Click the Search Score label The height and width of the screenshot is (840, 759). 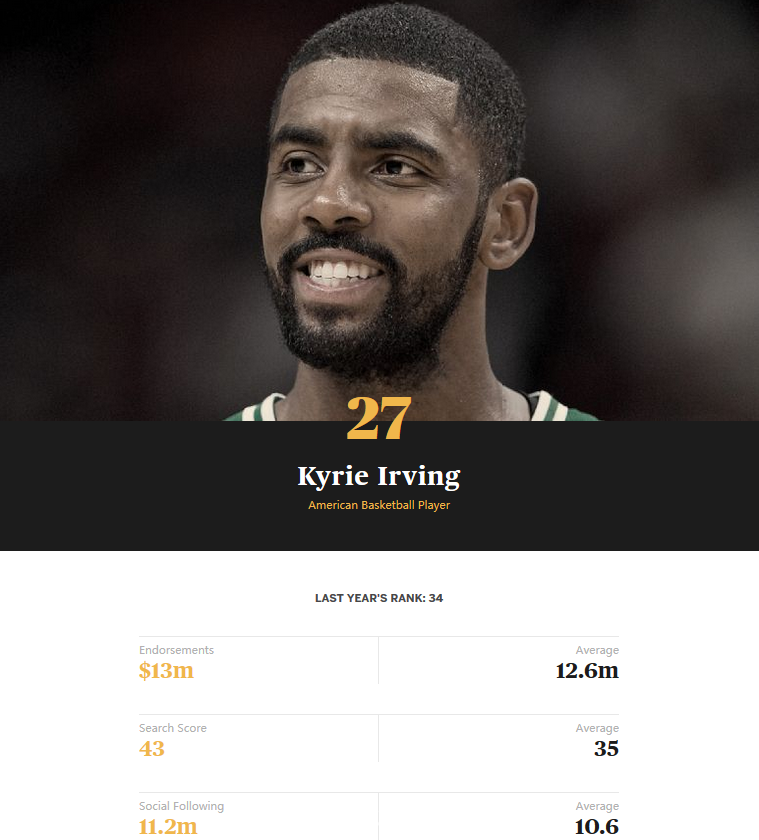click(x=172, y=728)
